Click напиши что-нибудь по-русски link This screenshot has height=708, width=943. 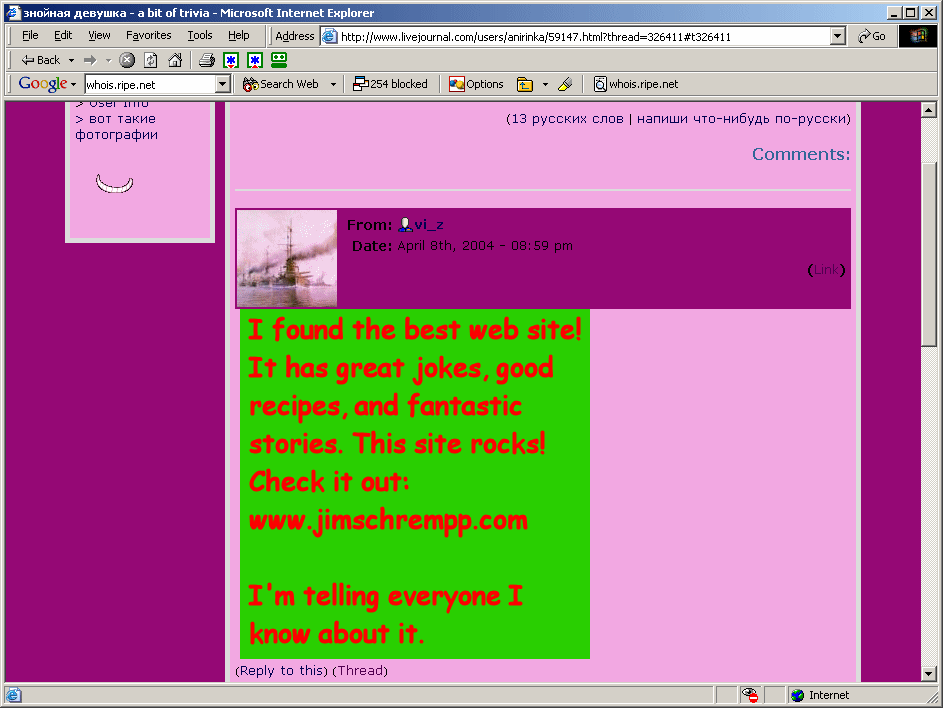pos(744,119)
